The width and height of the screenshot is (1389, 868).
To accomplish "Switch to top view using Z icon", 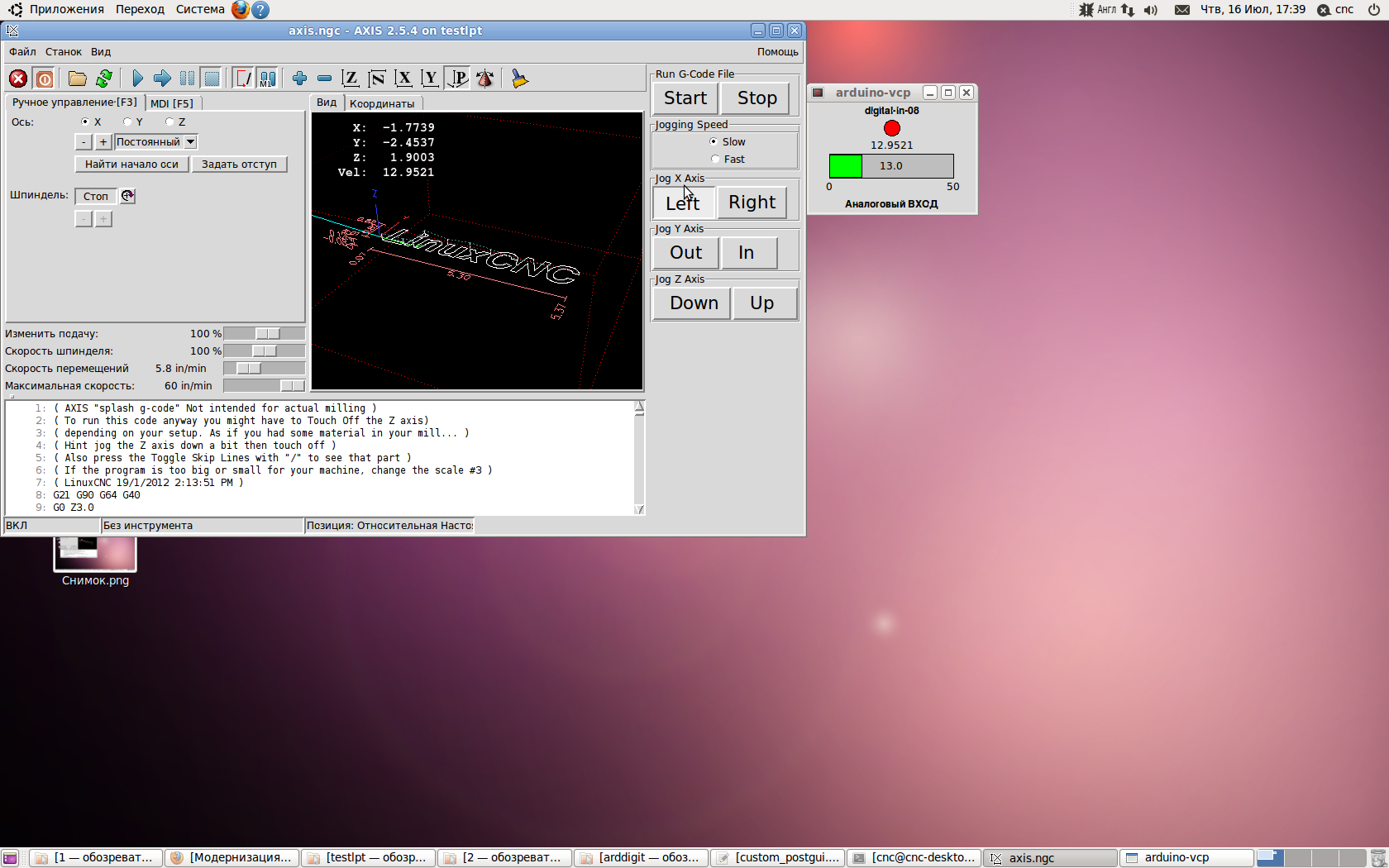I will (x=351, y=79).
